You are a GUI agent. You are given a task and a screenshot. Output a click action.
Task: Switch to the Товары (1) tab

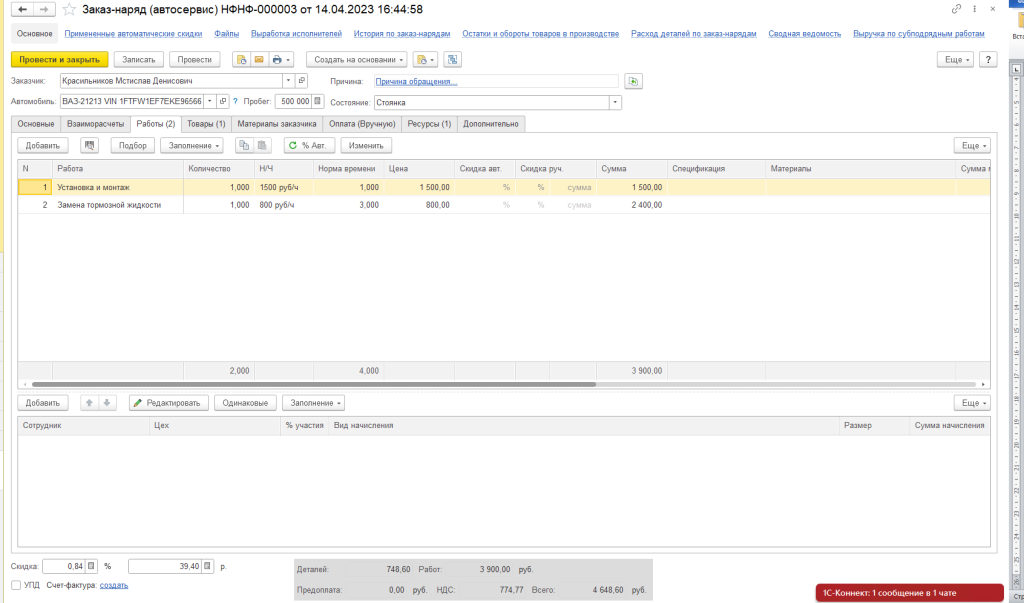tap(206, 124)
